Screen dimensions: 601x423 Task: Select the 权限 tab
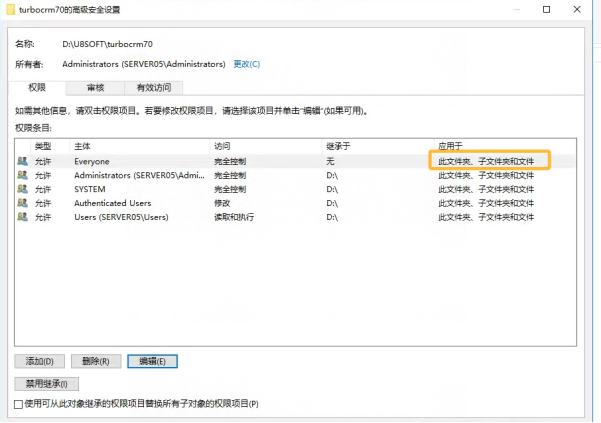37,87
